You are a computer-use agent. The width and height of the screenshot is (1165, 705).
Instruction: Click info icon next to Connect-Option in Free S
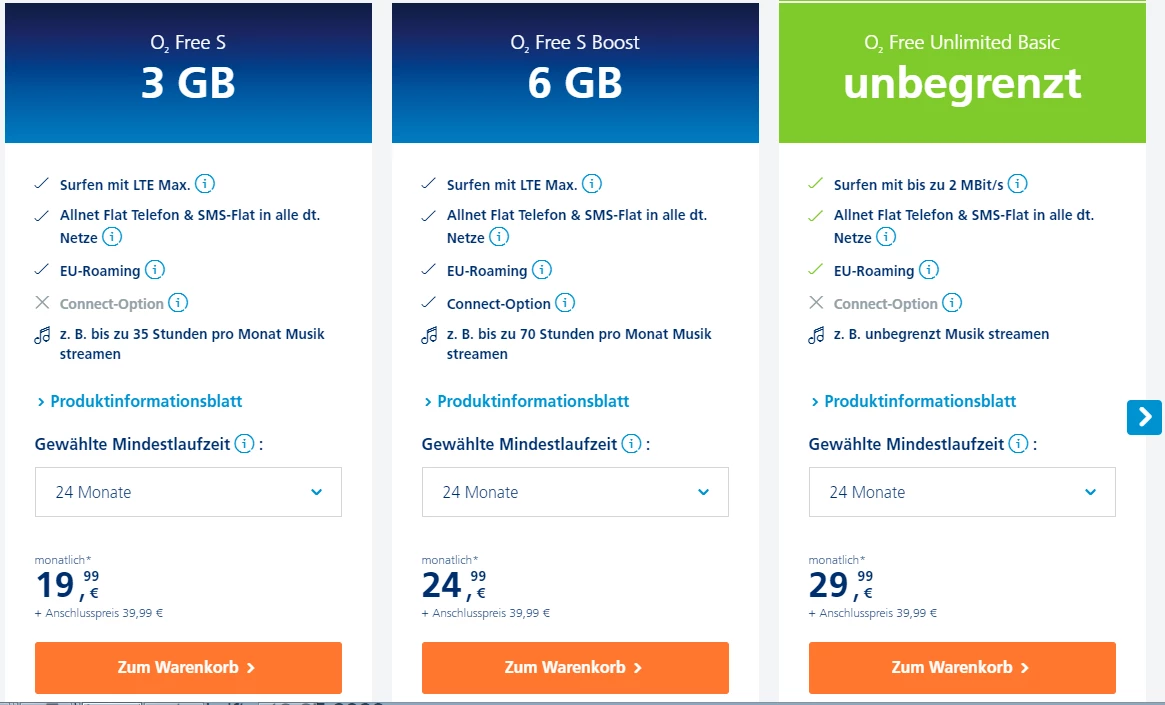178,303
